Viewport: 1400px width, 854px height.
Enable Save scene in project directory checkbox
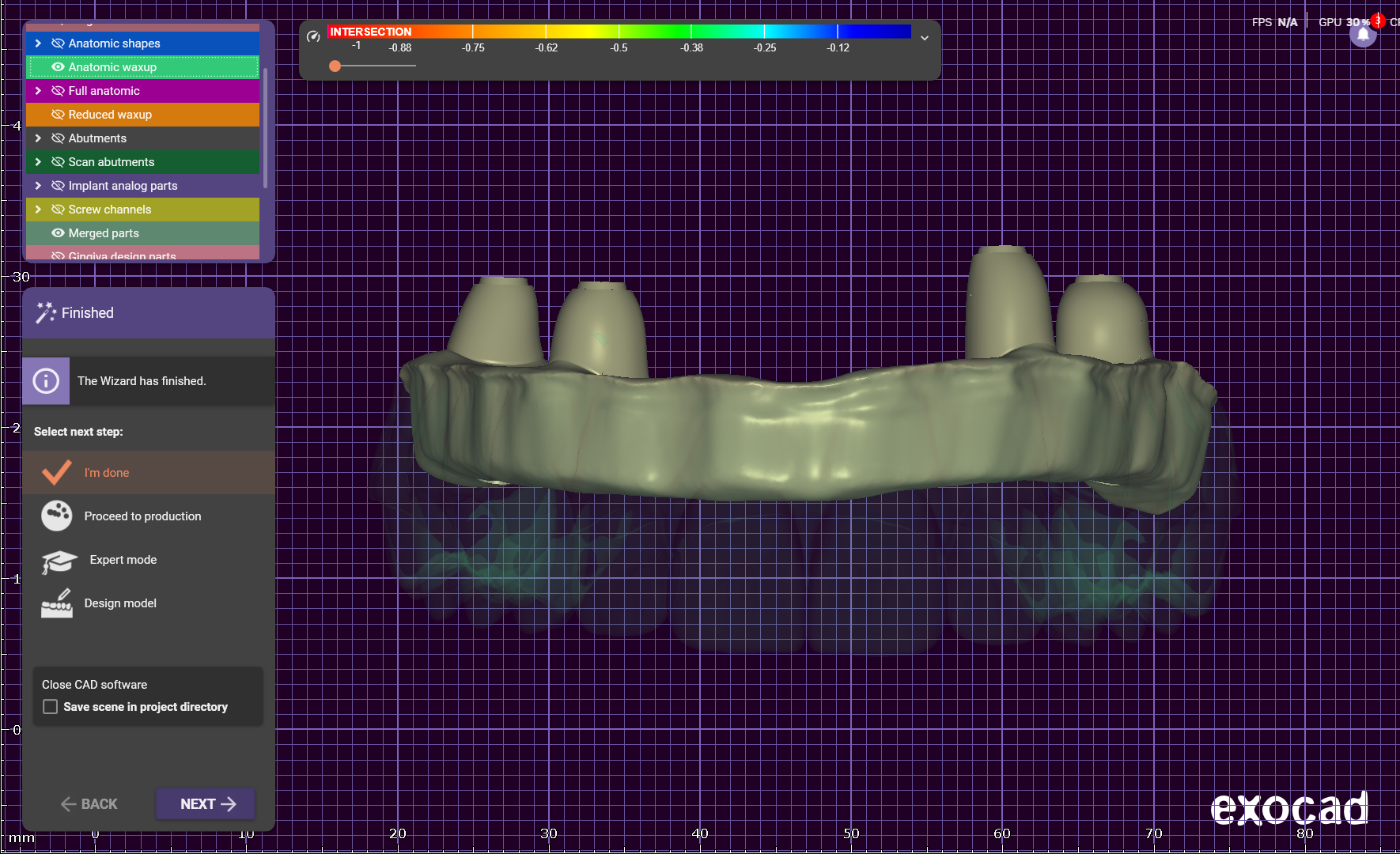(51, 707)
